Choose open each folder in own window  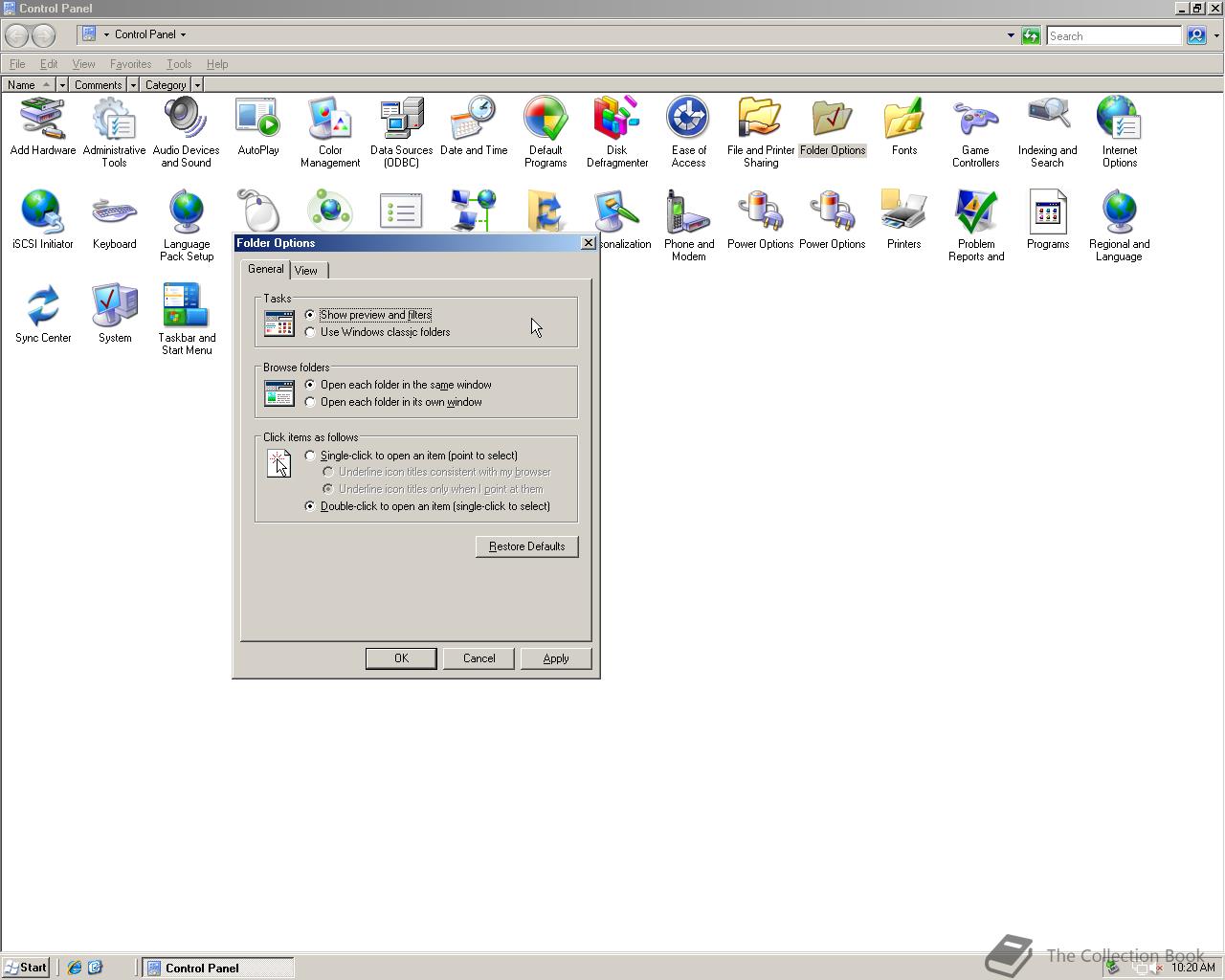click(x=393, y=402)
